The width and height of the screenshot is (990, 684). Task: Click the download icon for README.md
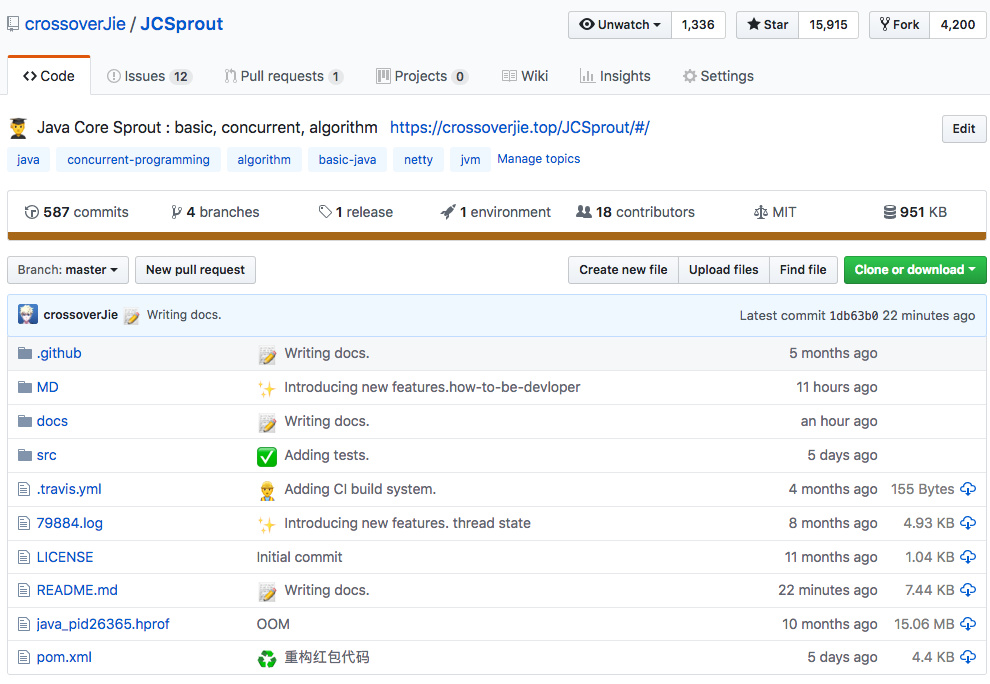968,590
